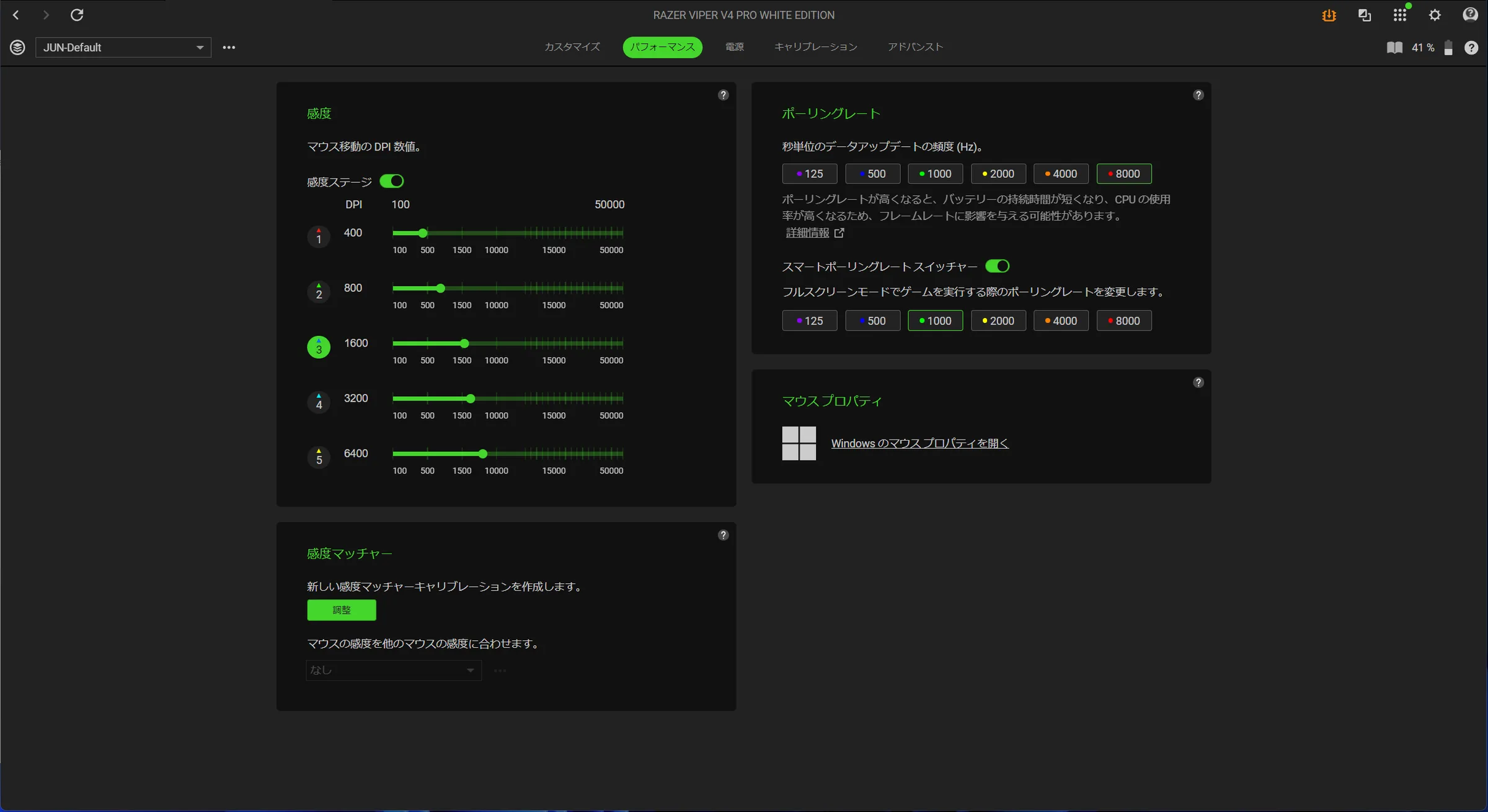
Task: Click the Windows logo in マウスプロパティ
Action: pos(799,443)
